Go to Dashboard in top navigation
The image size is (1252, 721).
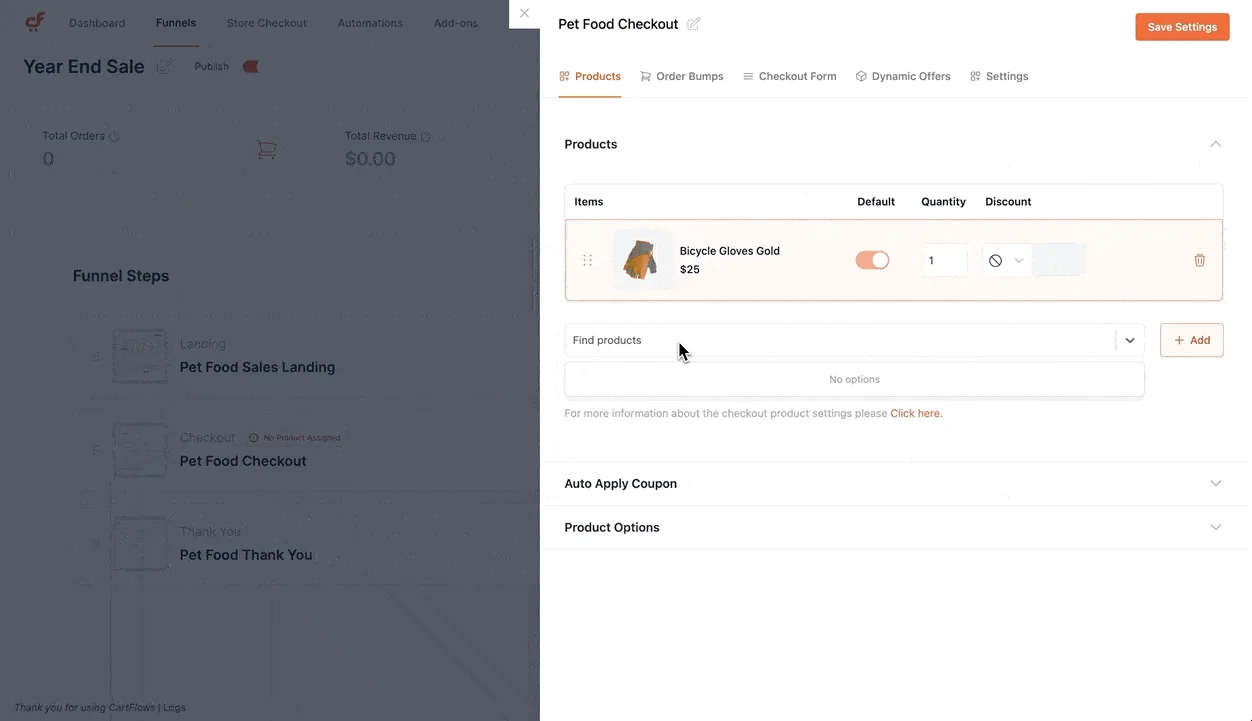(97, 23)
